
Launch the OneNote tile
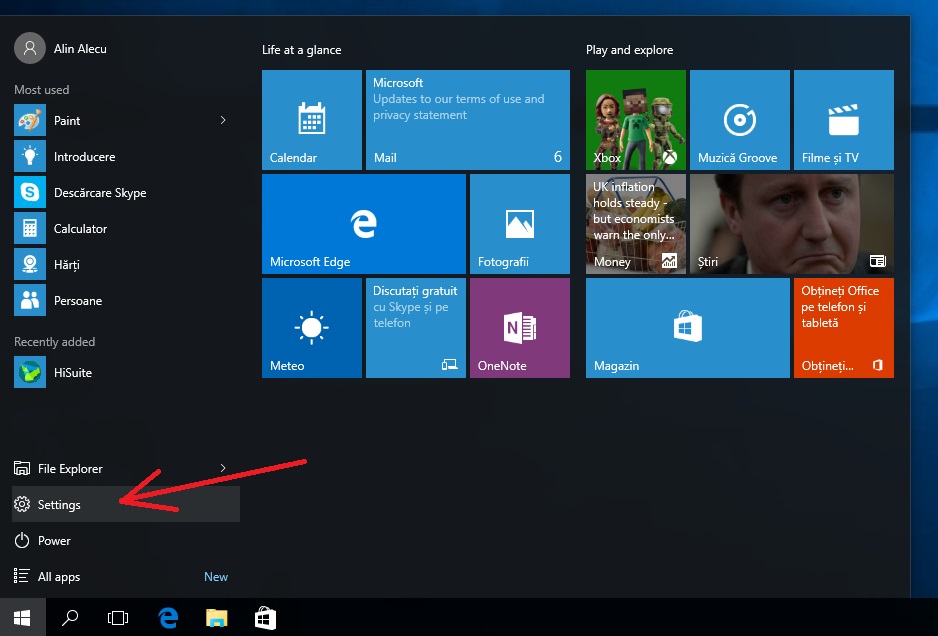point(520,328)
